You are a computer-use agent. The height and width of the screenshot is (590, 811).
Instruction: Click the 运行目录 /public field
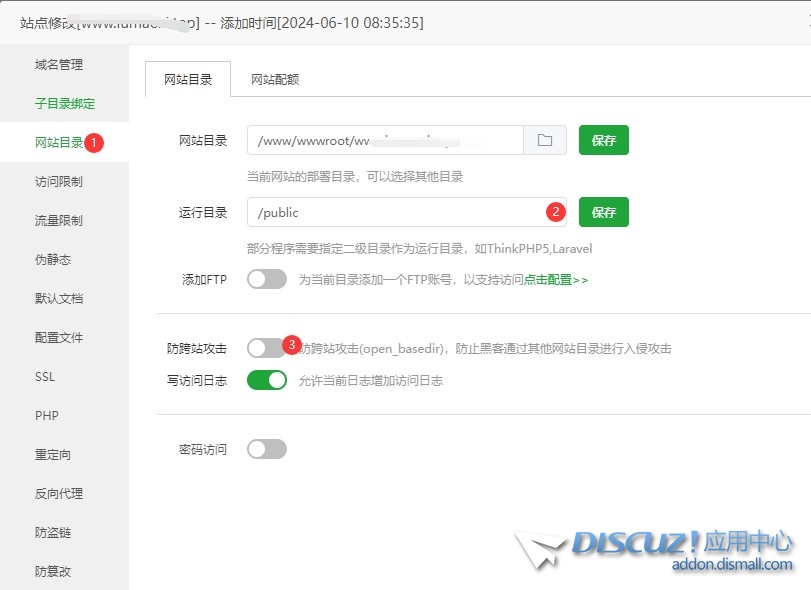click(x=395, y=212)
